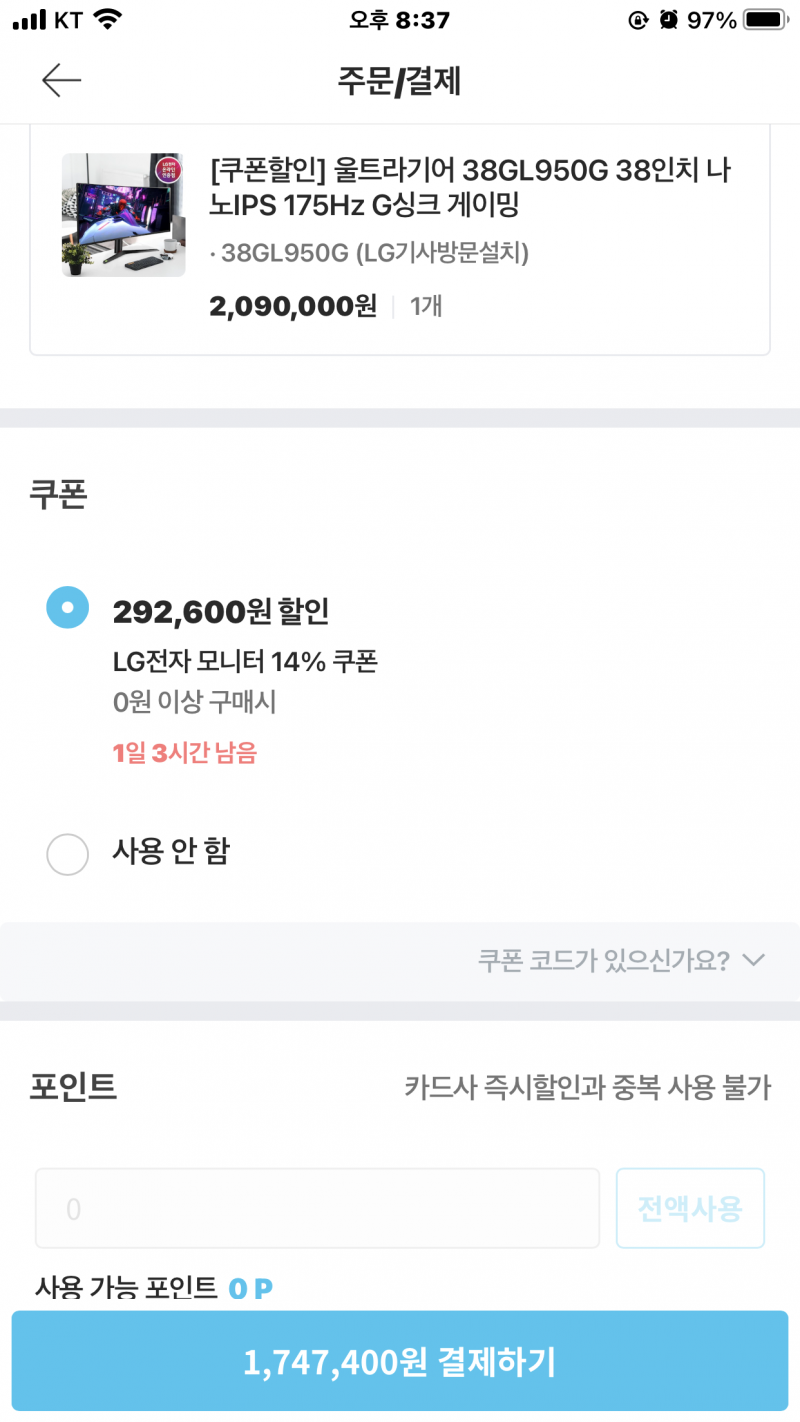Open the LG monitor product thumbnail
Image resolution: width=800 pixels, height=1422 pixels.
(x=123, y=215)
